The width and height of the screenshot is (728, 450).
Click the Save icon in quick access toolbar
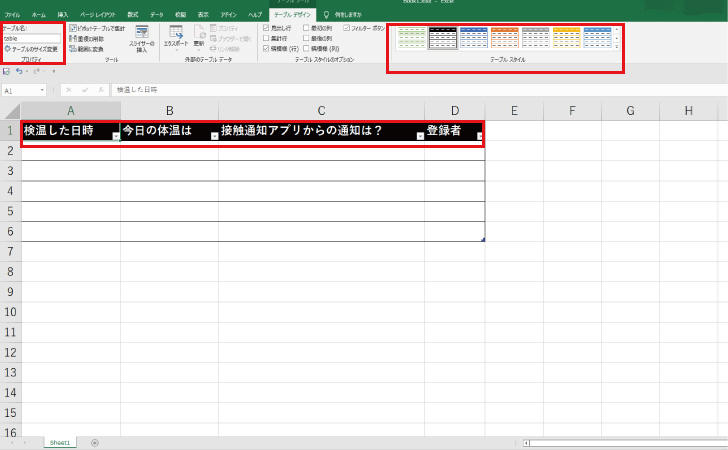coord(6,71)
